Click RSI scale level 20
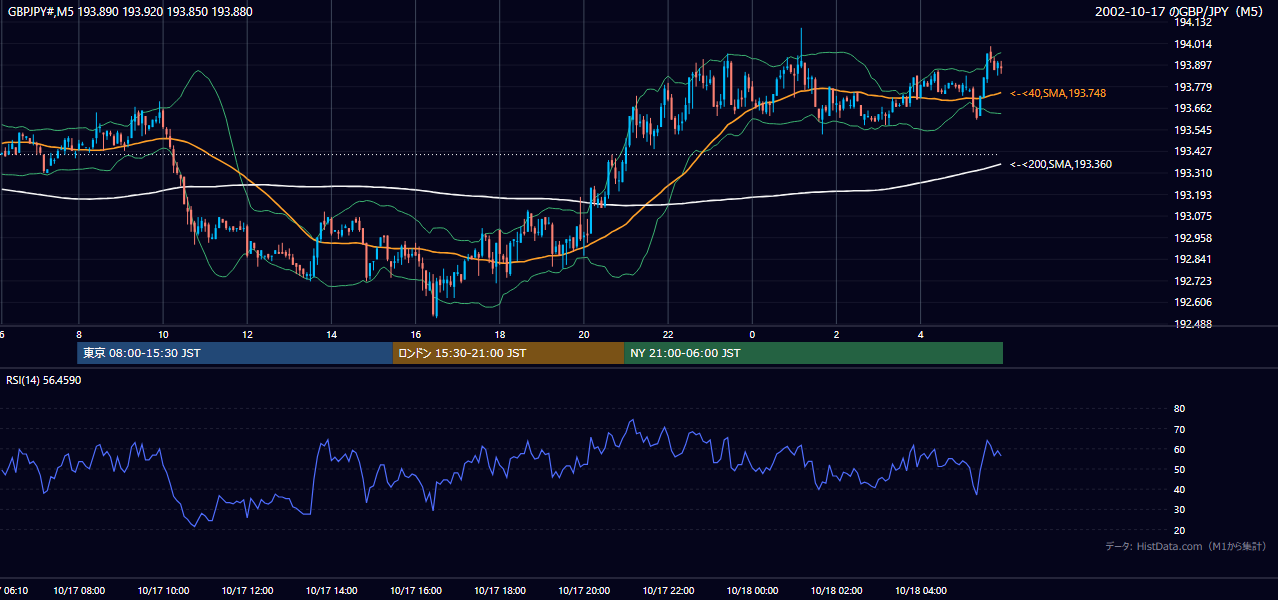The height and width of the screenshot is (600, 1278). coord(1179,530)
